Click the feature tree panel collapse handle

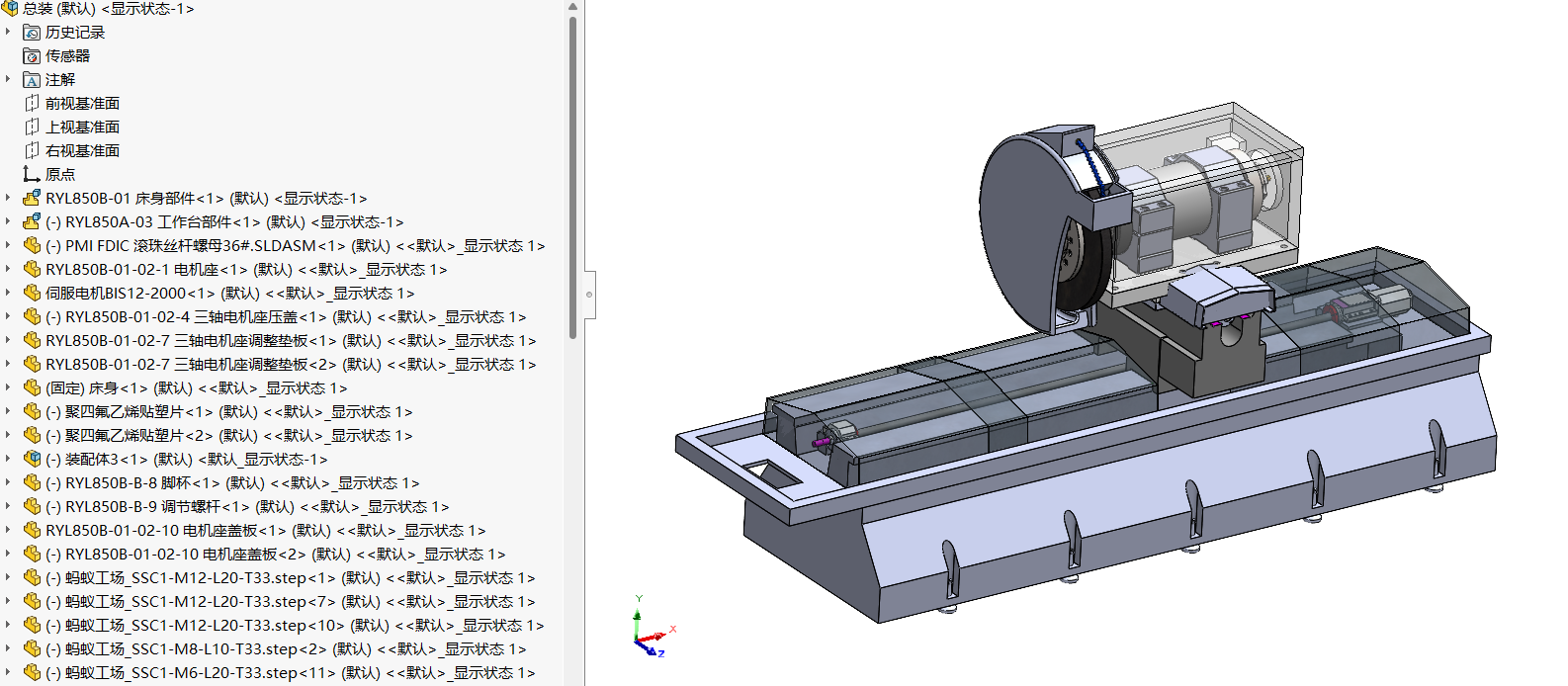pyautogui.click(x=589, y=295)
